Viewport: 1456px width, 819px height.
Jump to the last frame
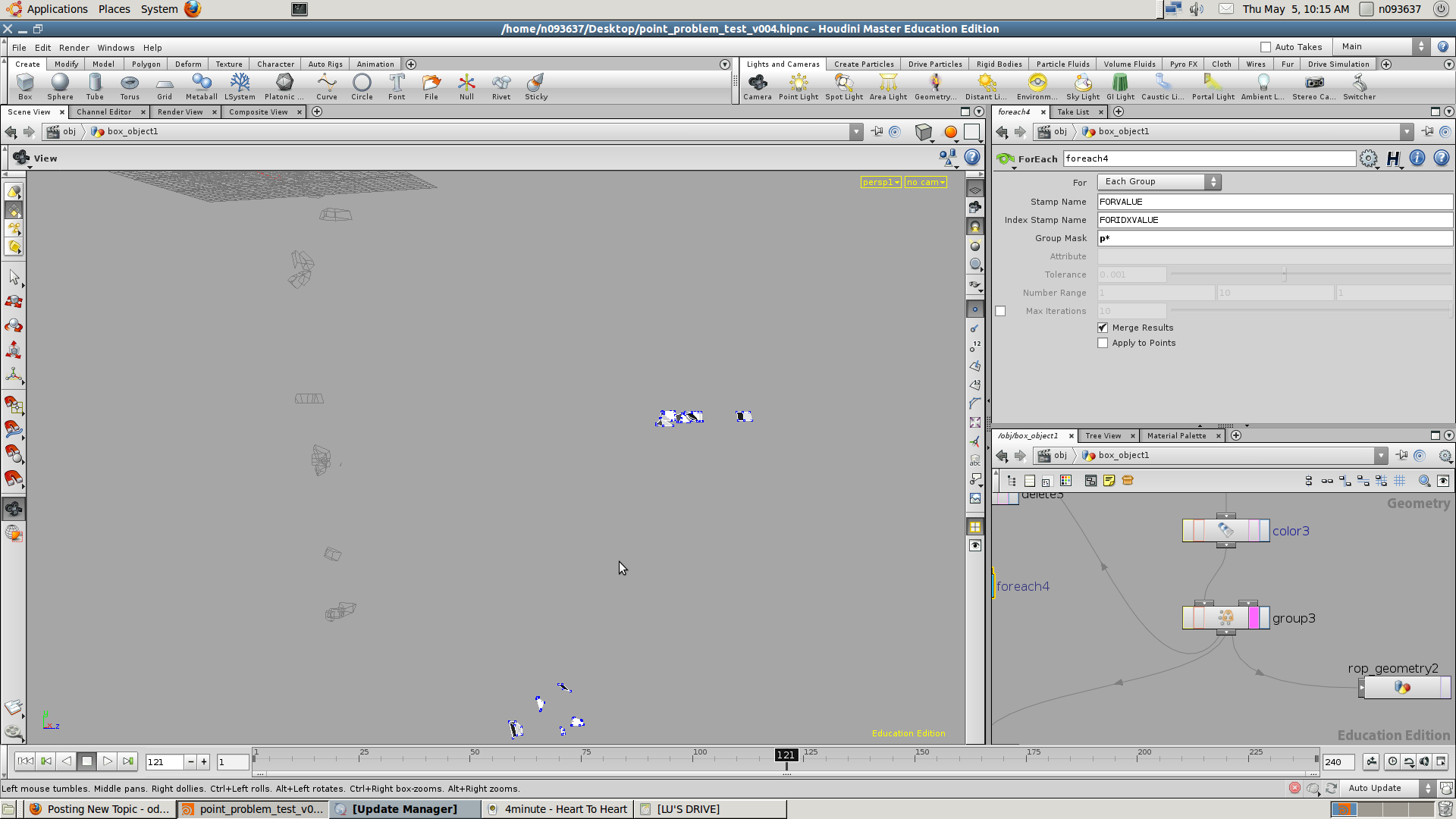127,761
